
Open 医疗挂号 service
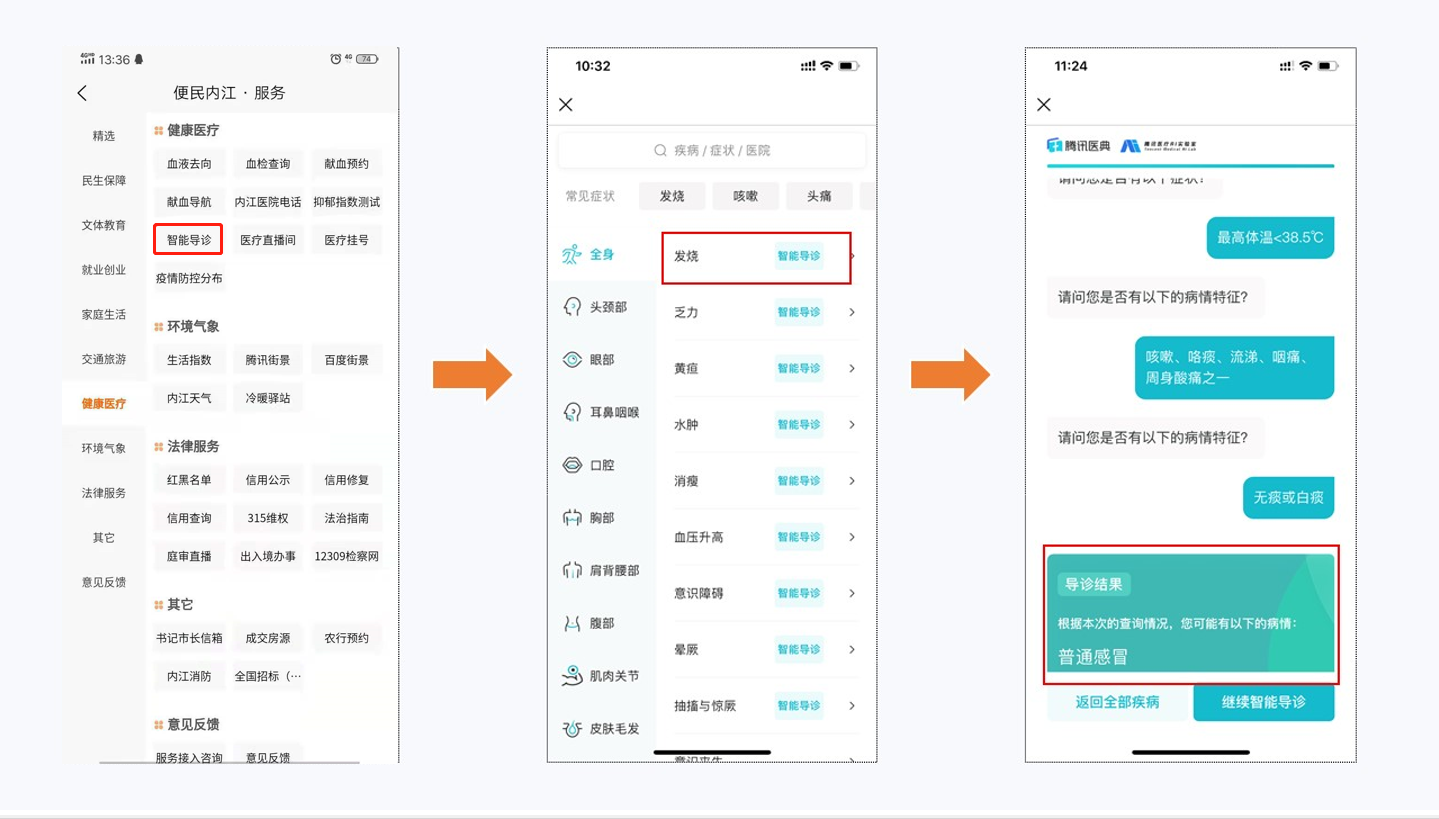347,240
